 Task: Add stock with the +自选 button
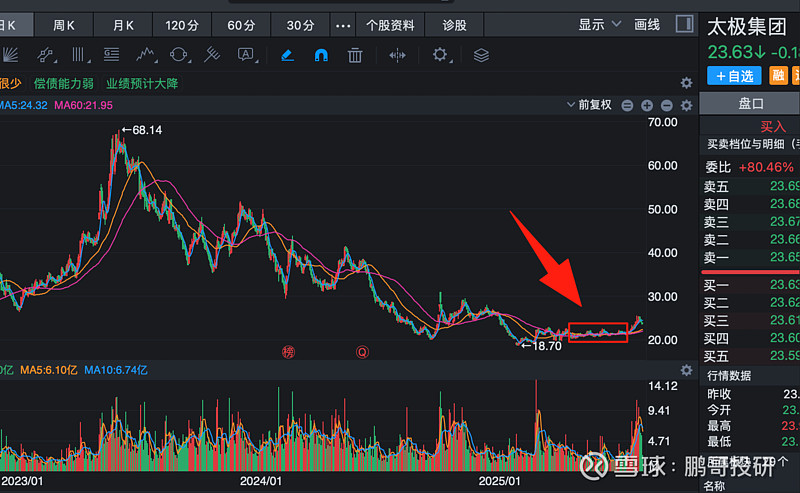point(734,76)
